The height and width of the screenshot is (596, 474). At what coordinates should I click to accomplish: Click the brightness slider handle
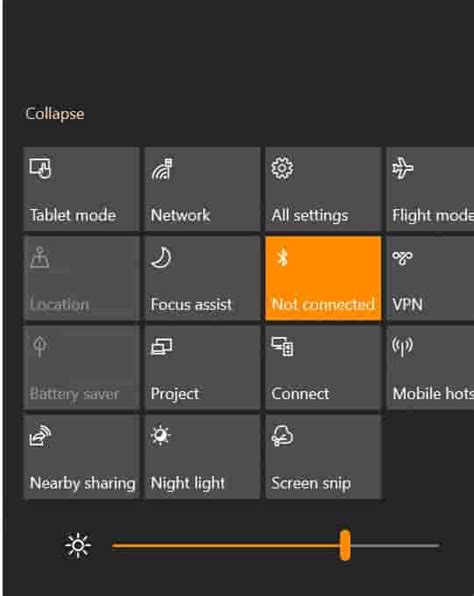(x=345, y=545)
